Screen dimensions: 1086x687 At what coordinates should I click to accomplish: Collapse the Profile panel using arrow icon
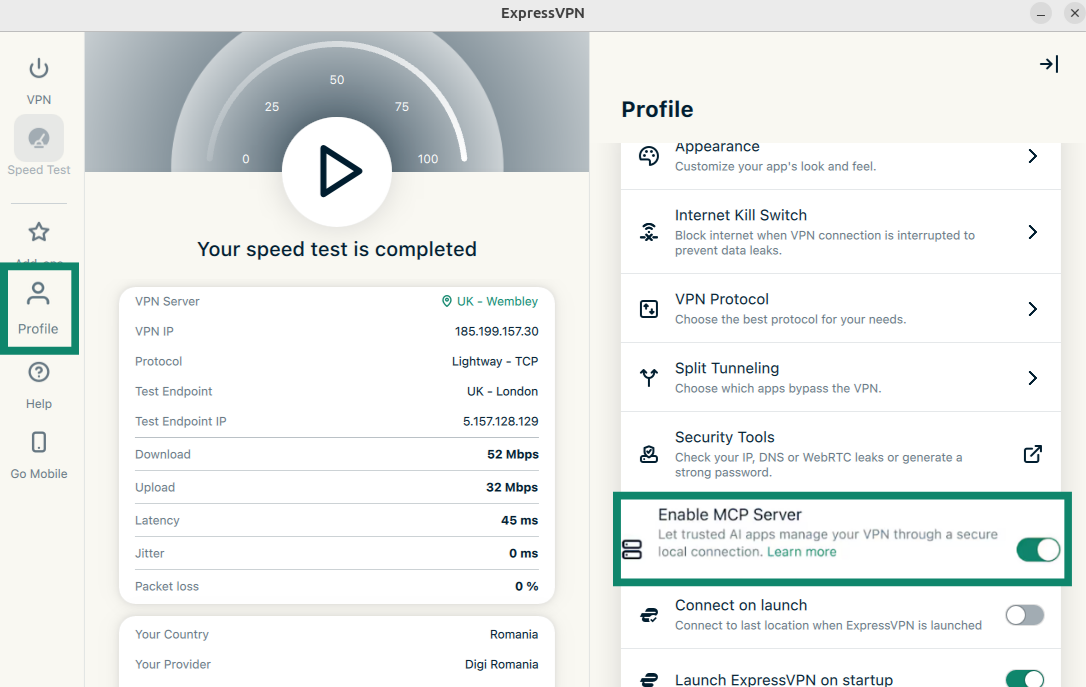point(1048,64)
